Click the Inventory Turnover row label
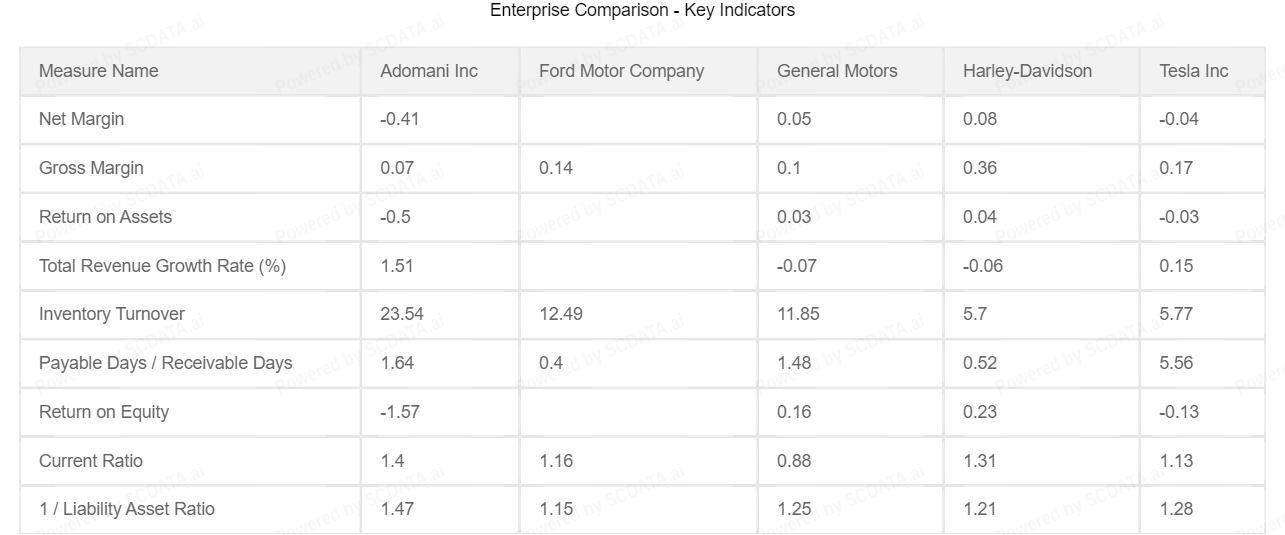 [112, 314]
